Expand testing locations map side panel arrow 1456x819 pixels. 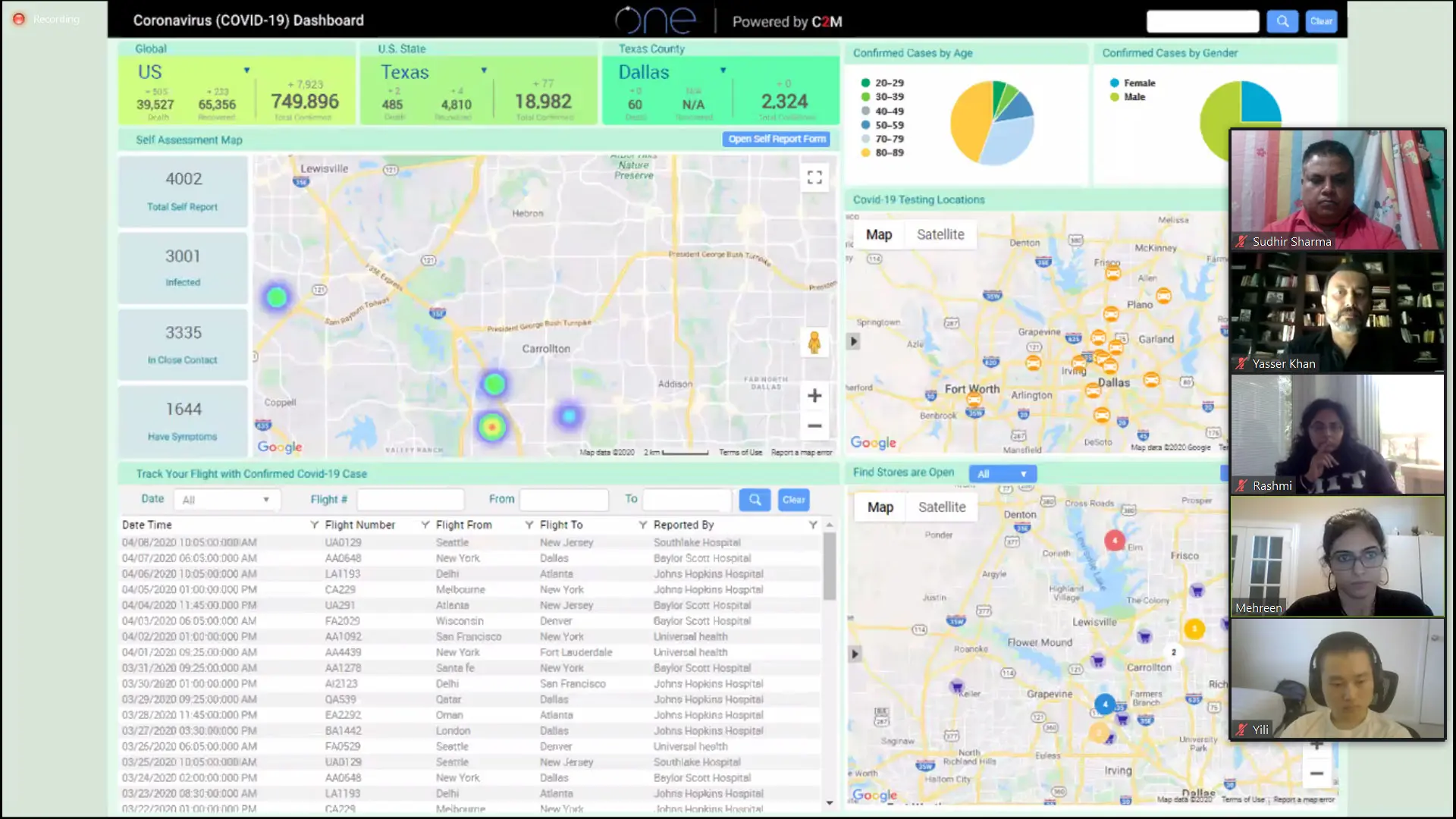pyautogui.click(x=853, y=342)
